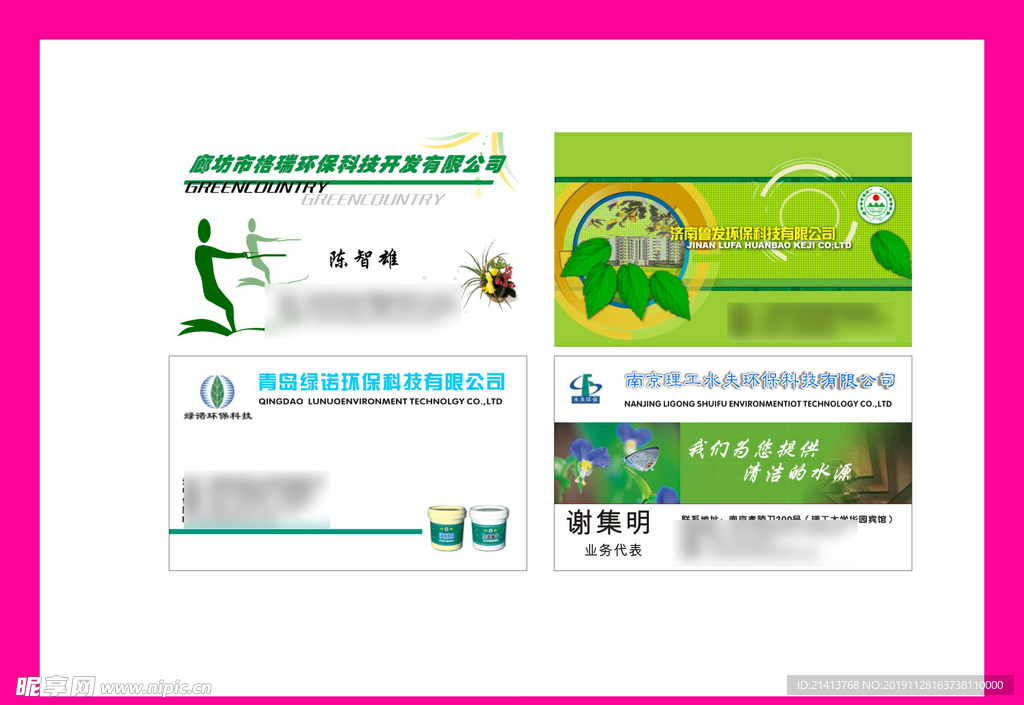This screenshot has height=705, width=1024.
Task: Select the flower bouquet graphic
Action: [x=490, y=275]
